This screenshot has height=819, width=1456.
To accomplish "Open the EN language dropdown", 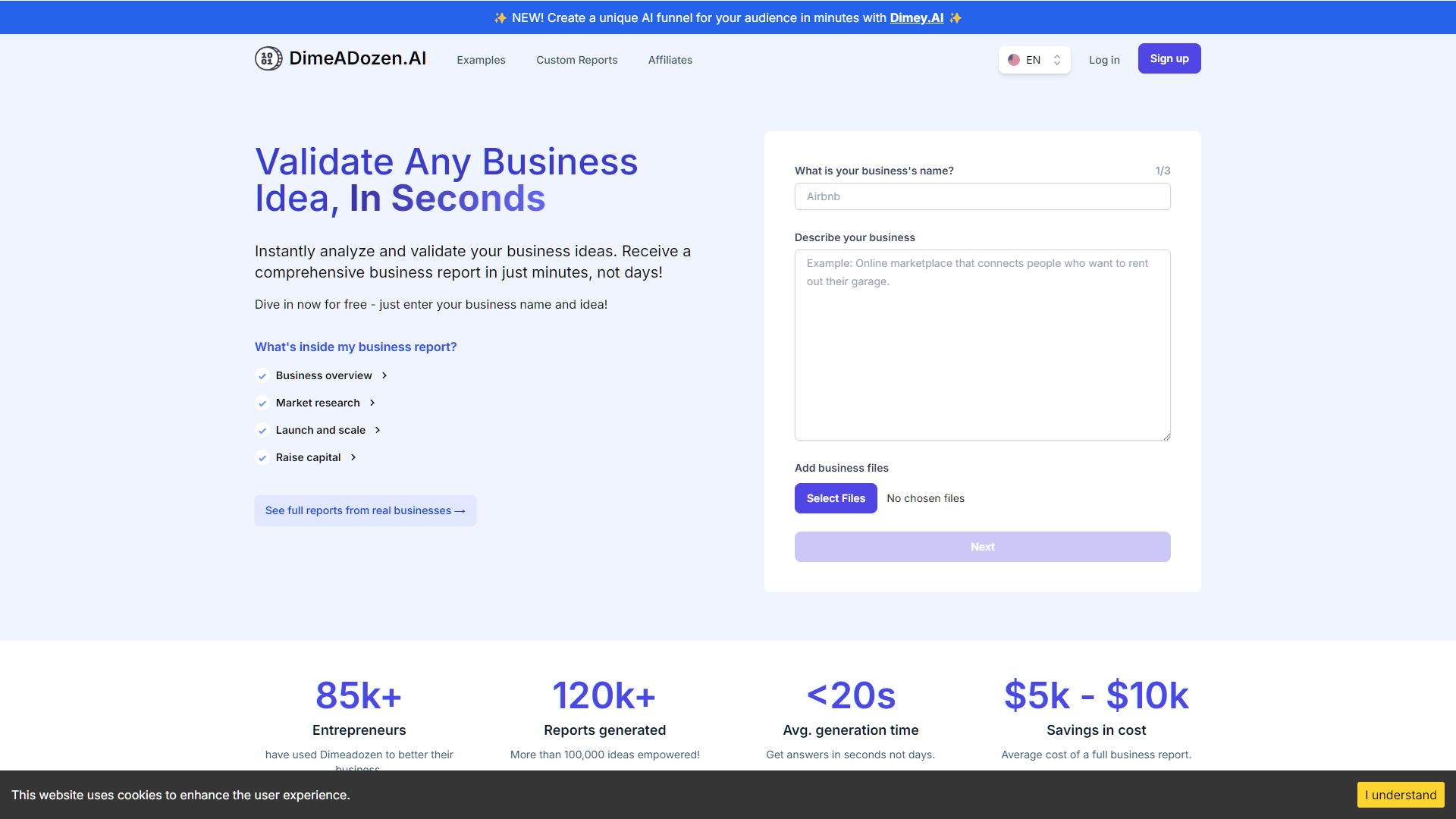I will click(x=1033, y=59).
